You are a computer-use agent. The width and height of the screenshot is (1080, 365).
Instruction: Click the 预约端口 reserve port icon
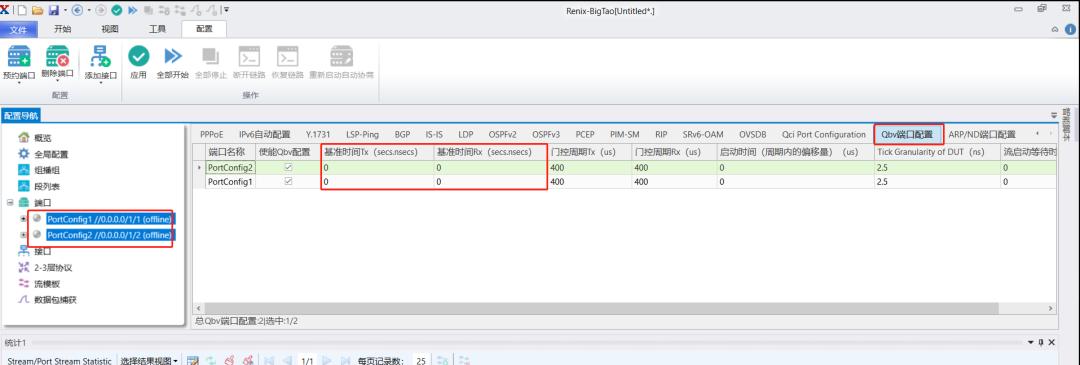point(19,56)
